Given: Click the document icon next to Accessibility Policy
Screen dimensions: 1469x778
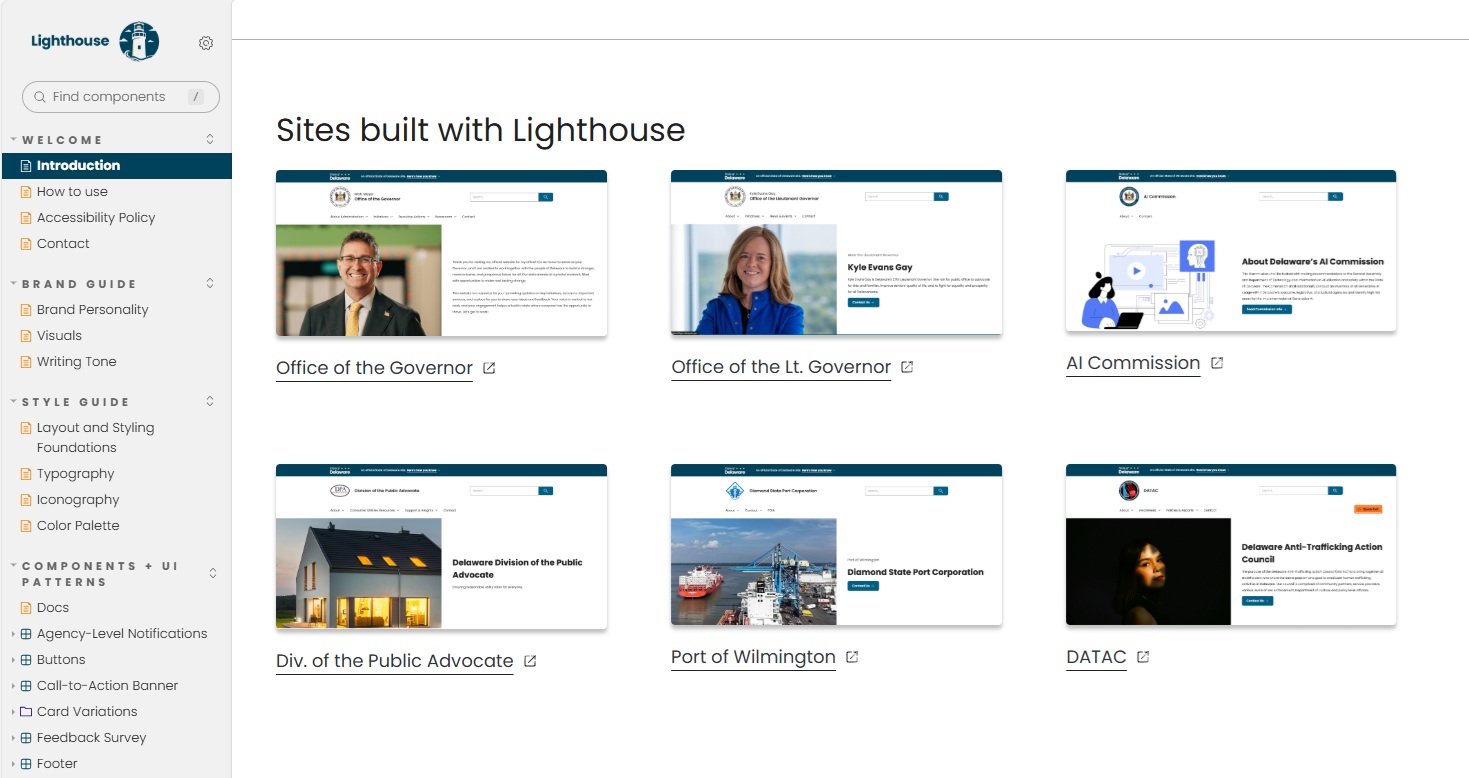Looking at the screenshot, I should (27, 218).
